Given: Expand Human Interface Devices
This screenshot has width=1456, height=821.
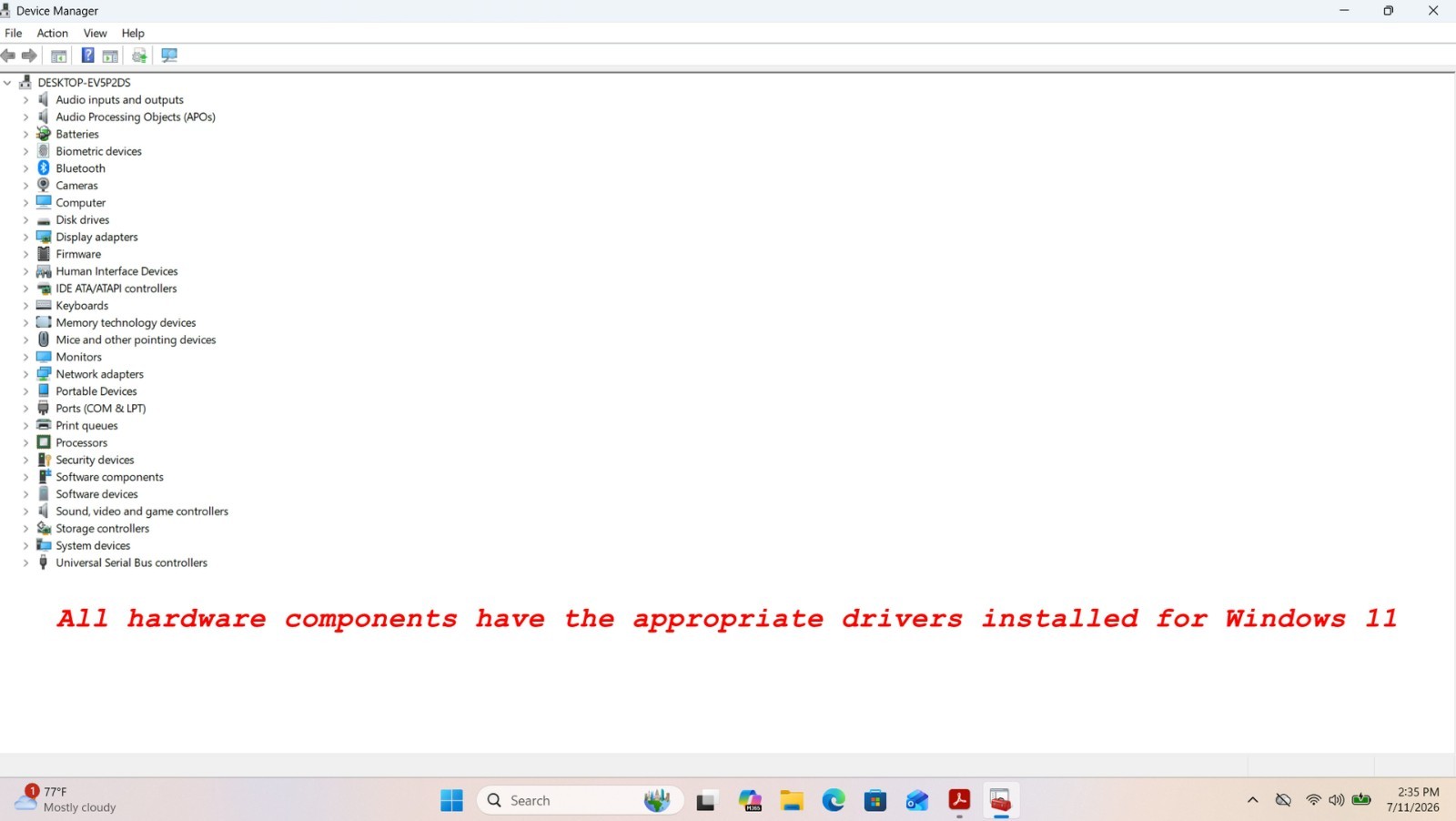Looking at the screenshot, I should click(25, 271).
